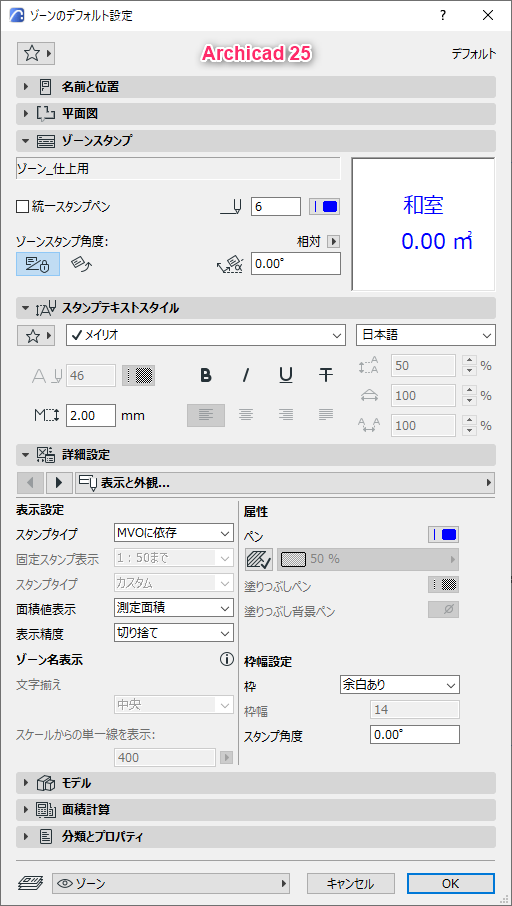
Task: Click the text pen color swatch beside 46
Action: point(138,376)
